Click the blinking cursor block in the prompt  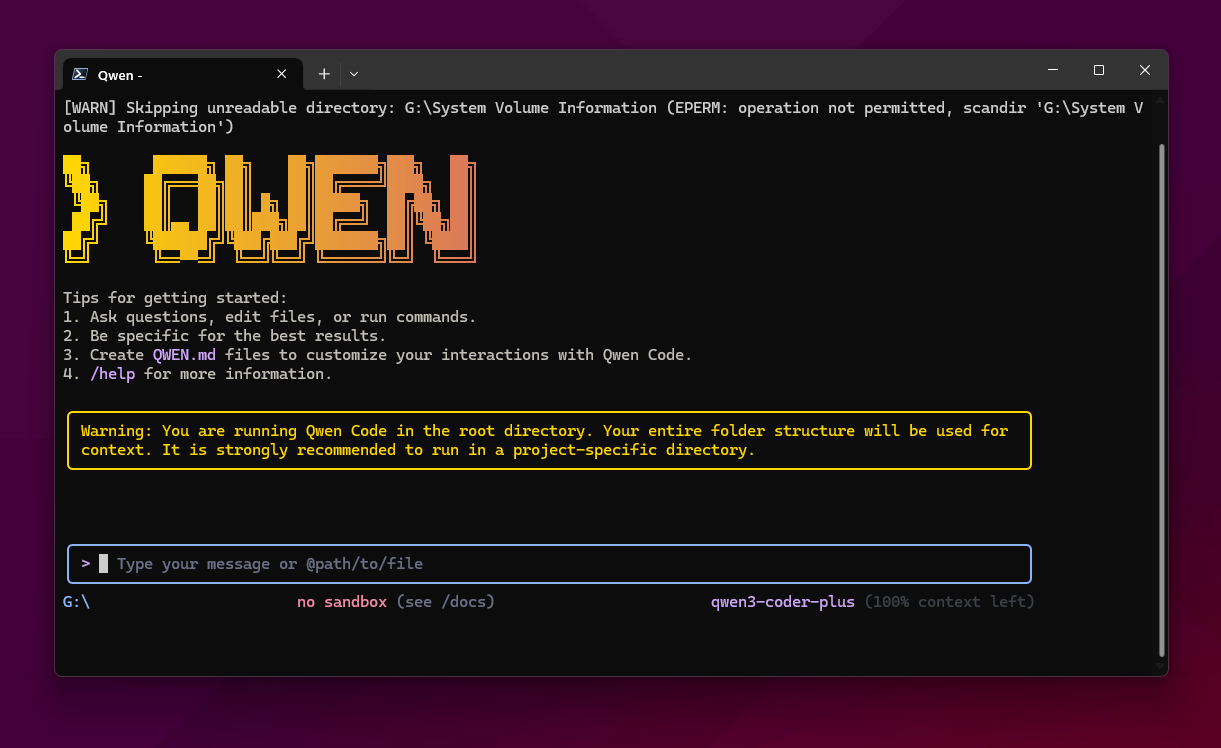point(103,563)
